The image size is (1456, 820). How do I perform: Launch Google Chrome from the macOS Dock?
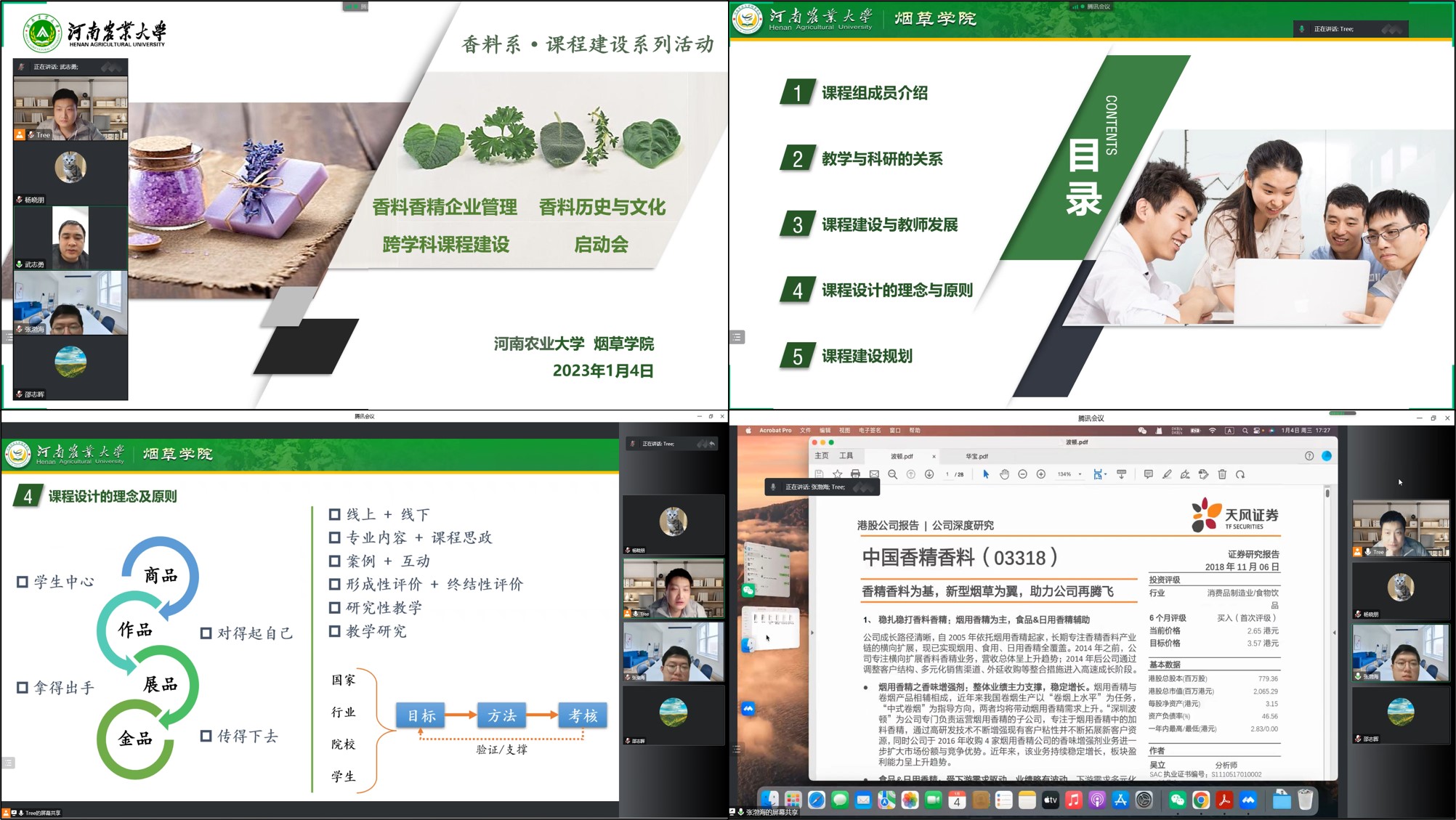click(x=1201, y=801)
